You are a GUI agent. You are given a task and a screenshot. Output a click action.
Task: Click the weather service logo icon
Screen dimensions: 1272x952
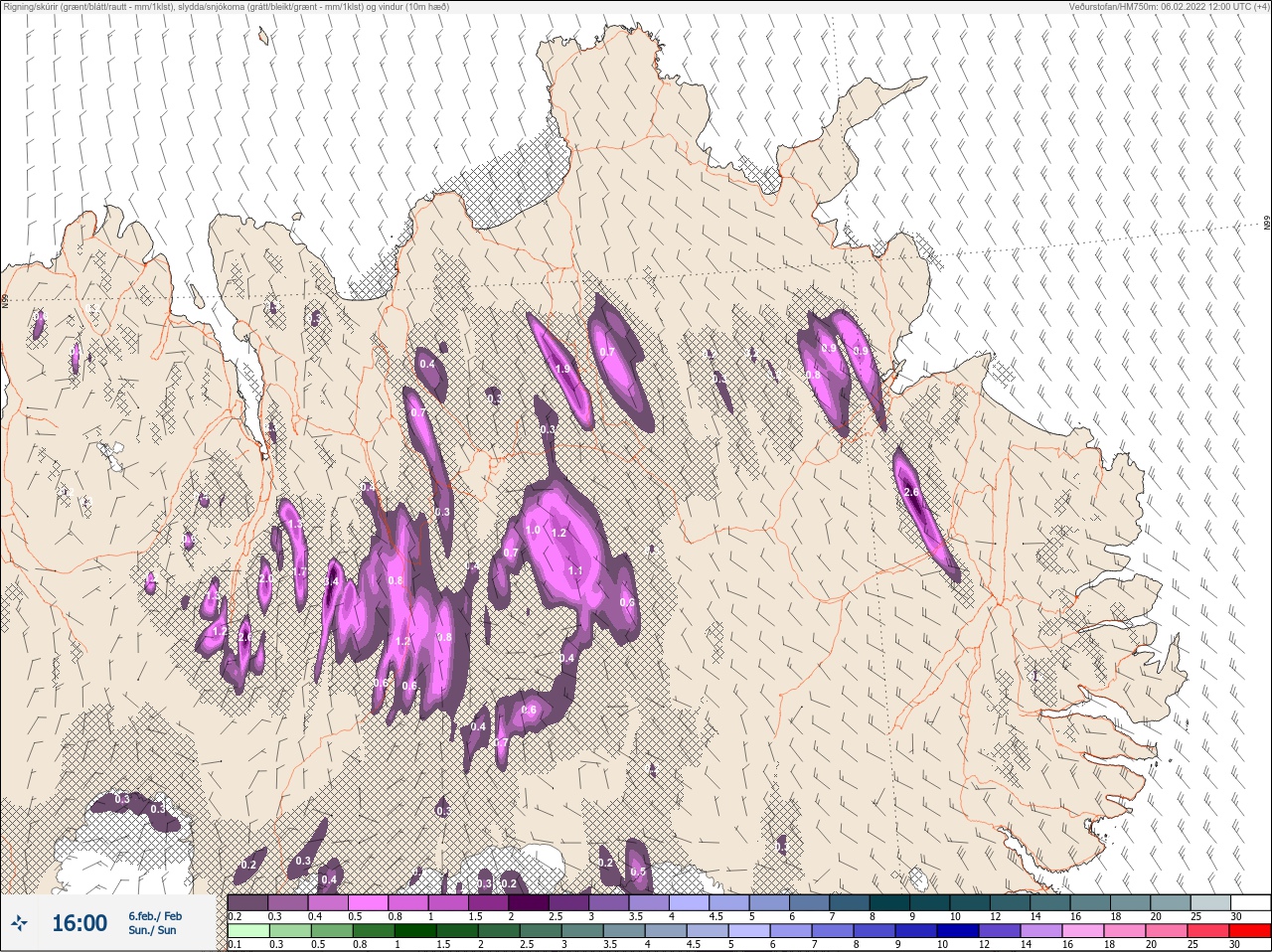point(19,924)
